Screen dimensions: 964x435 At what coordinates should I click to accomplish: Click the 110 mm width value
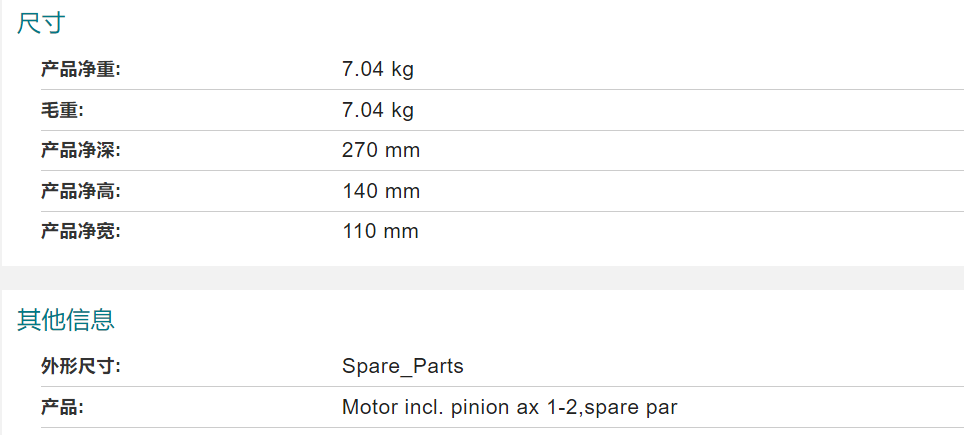(380, 232)
